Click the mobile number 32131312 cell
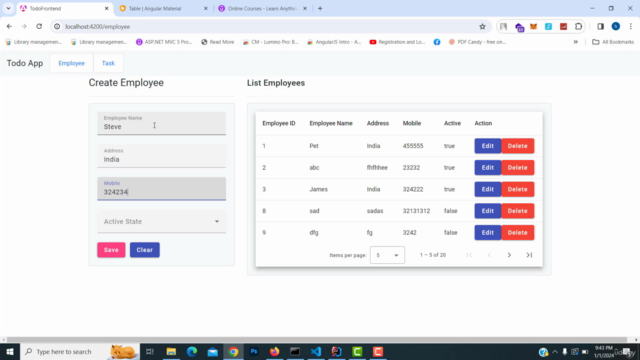The height and width of the screenshot is (360, 640). 416,211
